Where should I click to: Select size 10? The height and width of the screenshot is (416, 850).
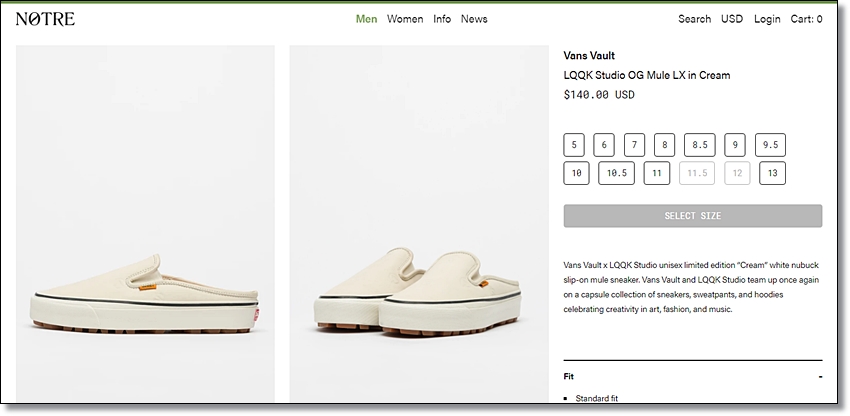576,173
